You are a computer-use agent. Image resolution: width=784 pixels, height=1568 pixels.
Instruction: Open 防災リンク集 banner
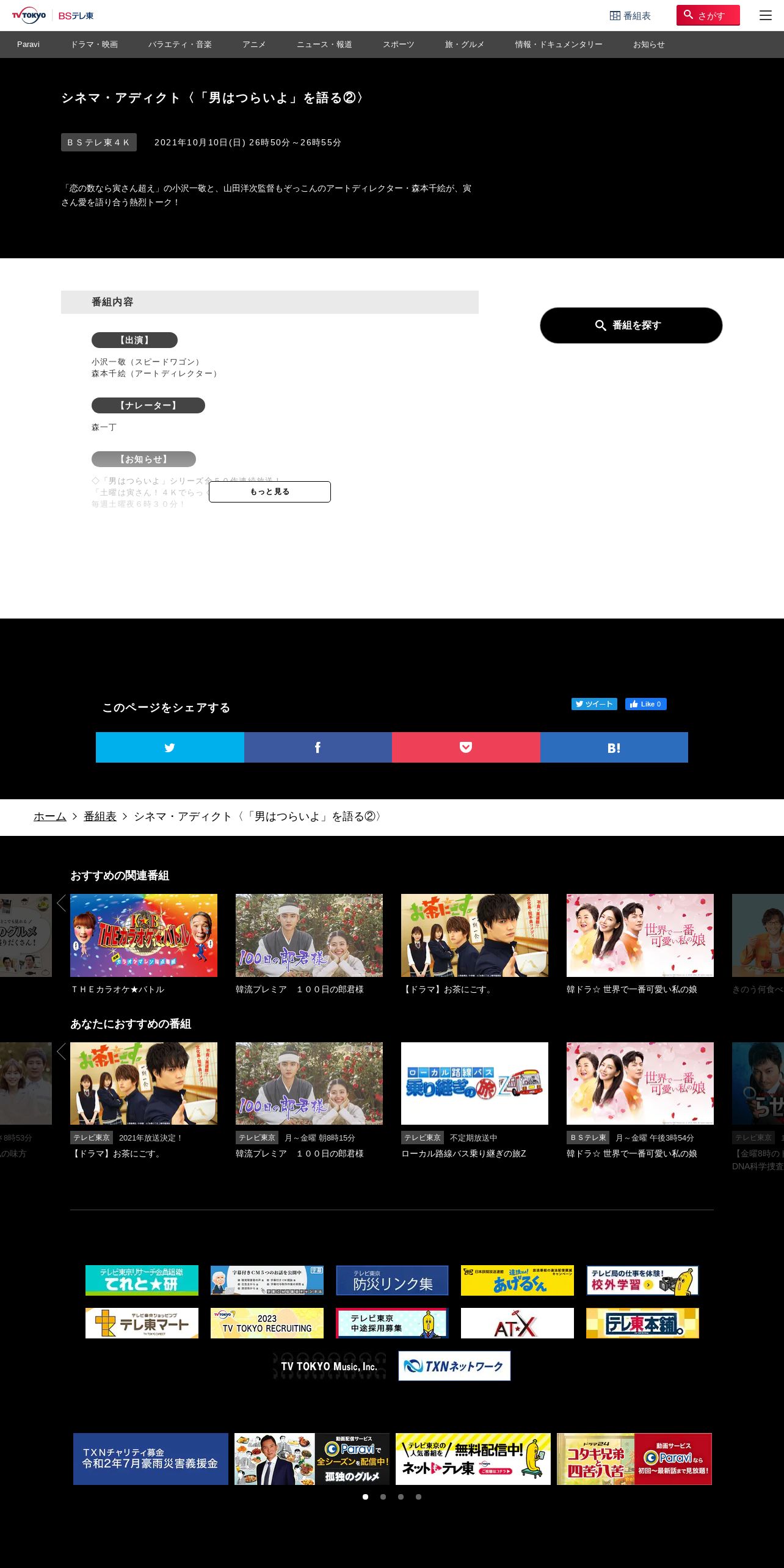tap(392, 1280)
